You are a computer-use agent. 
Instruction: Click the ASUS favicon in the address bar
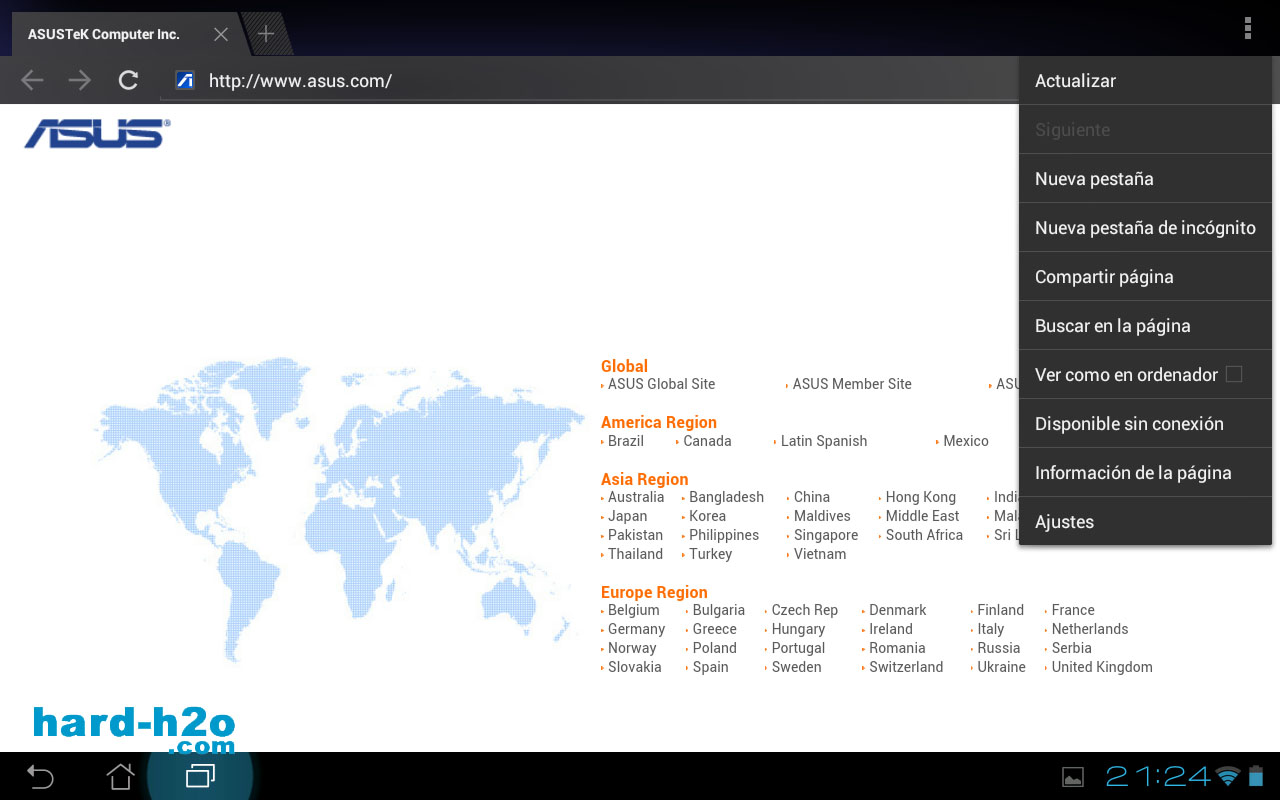pyautogui.click(x=185, y=80)
